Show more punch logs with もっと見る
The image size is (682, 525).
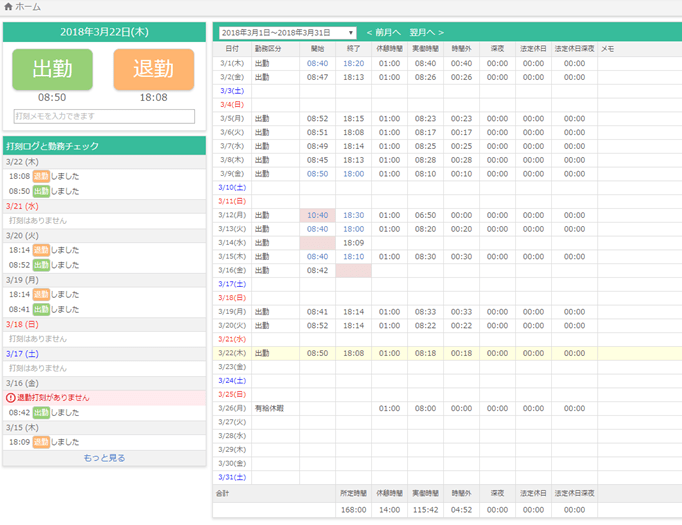pos(104,458)
